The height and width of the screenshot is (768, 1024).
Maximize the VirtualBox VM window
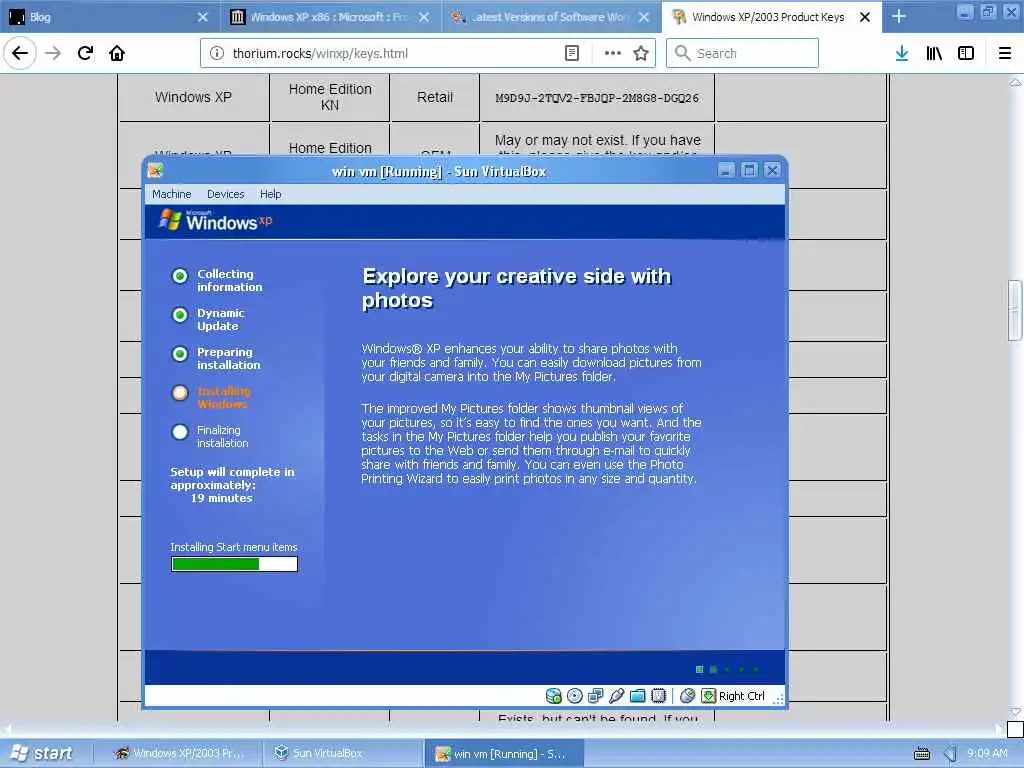[x=750, y=170]
